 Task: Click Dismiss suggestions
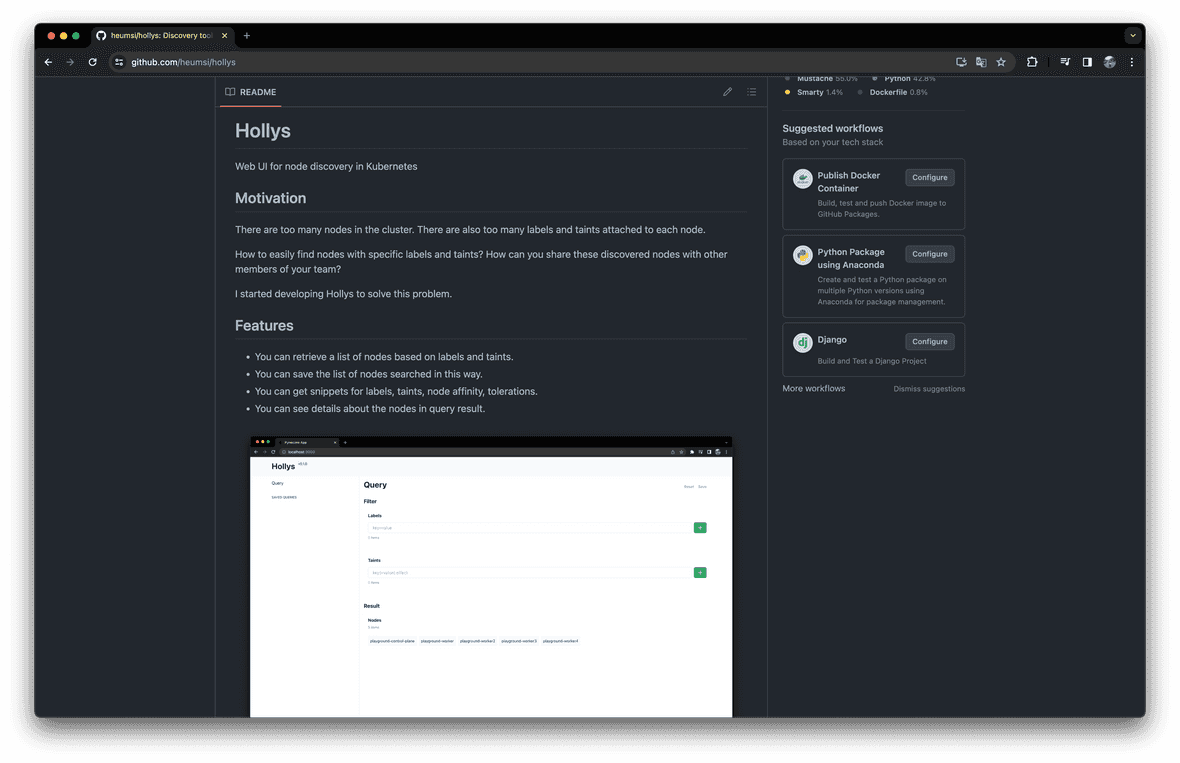929,389
